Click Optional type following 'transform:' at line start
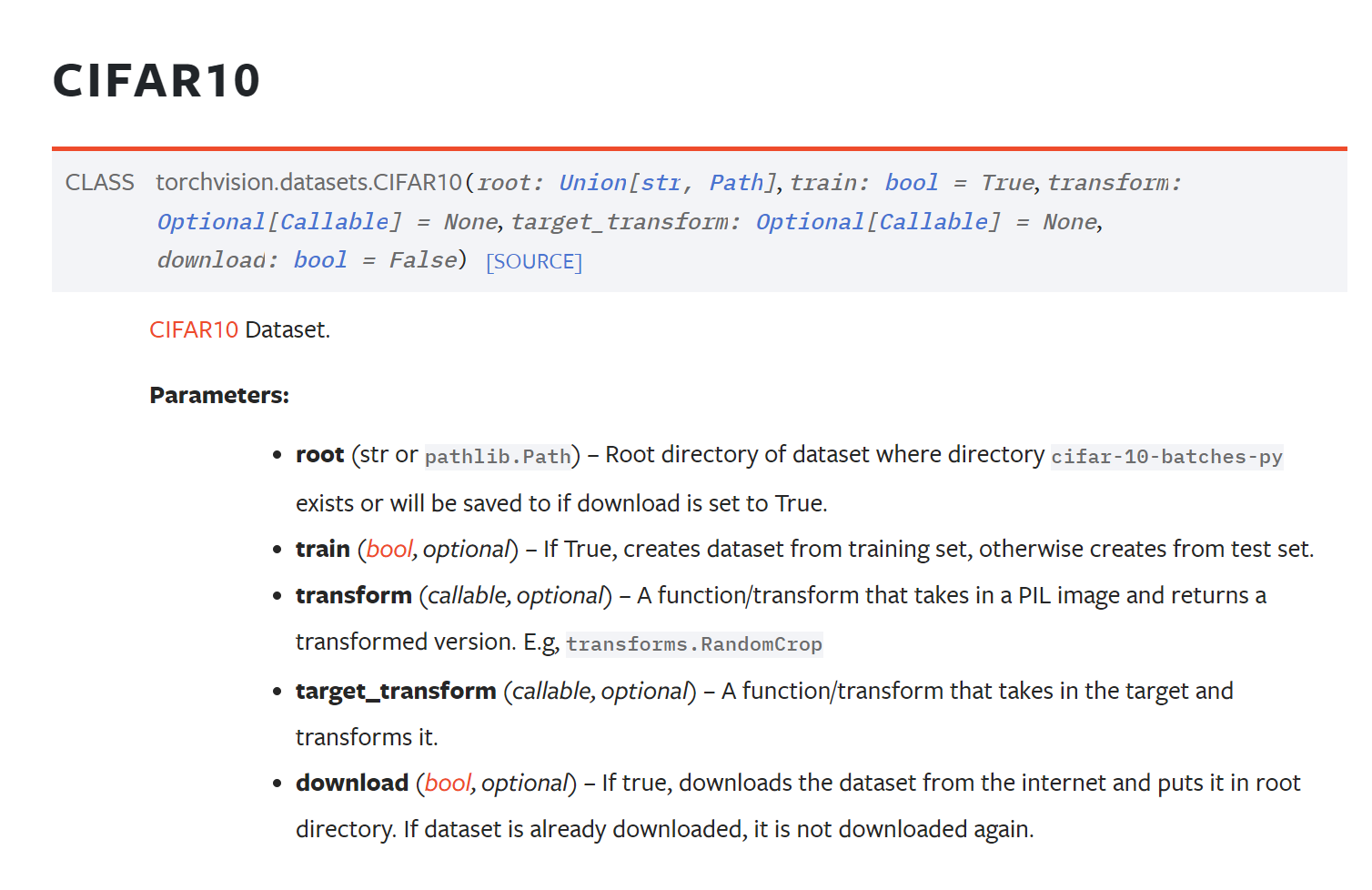Viewport: 1372px width, 890px height. coord(211,222)
